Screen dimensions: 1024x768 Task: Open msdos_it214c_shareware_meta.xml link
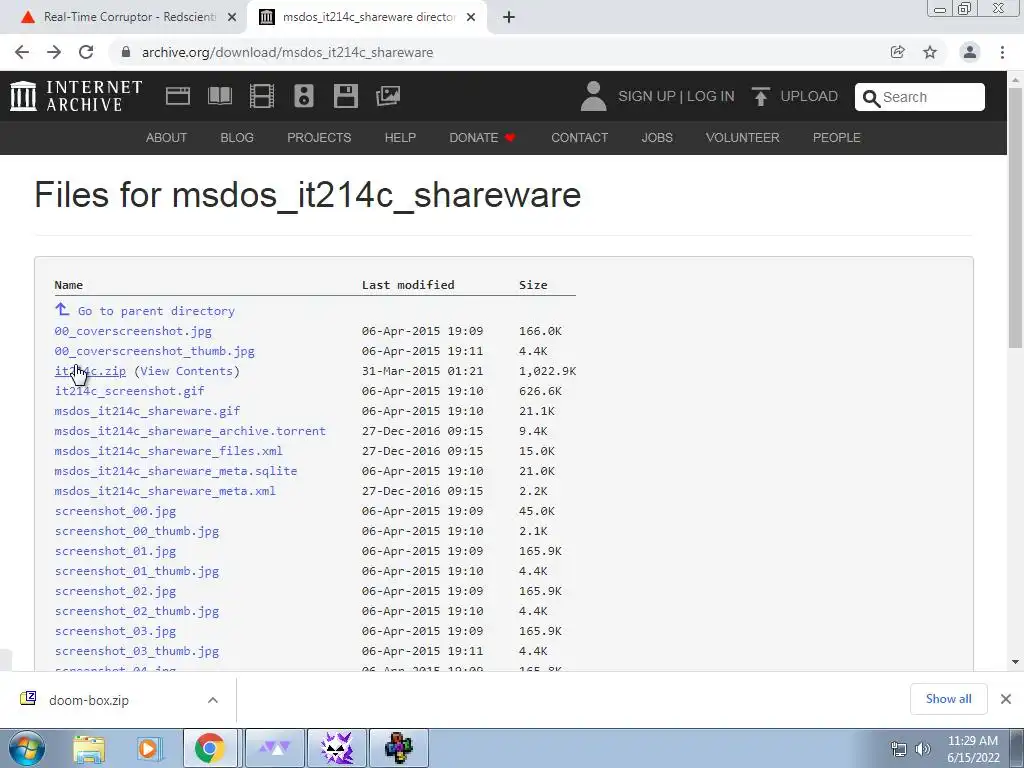[165, 491]
